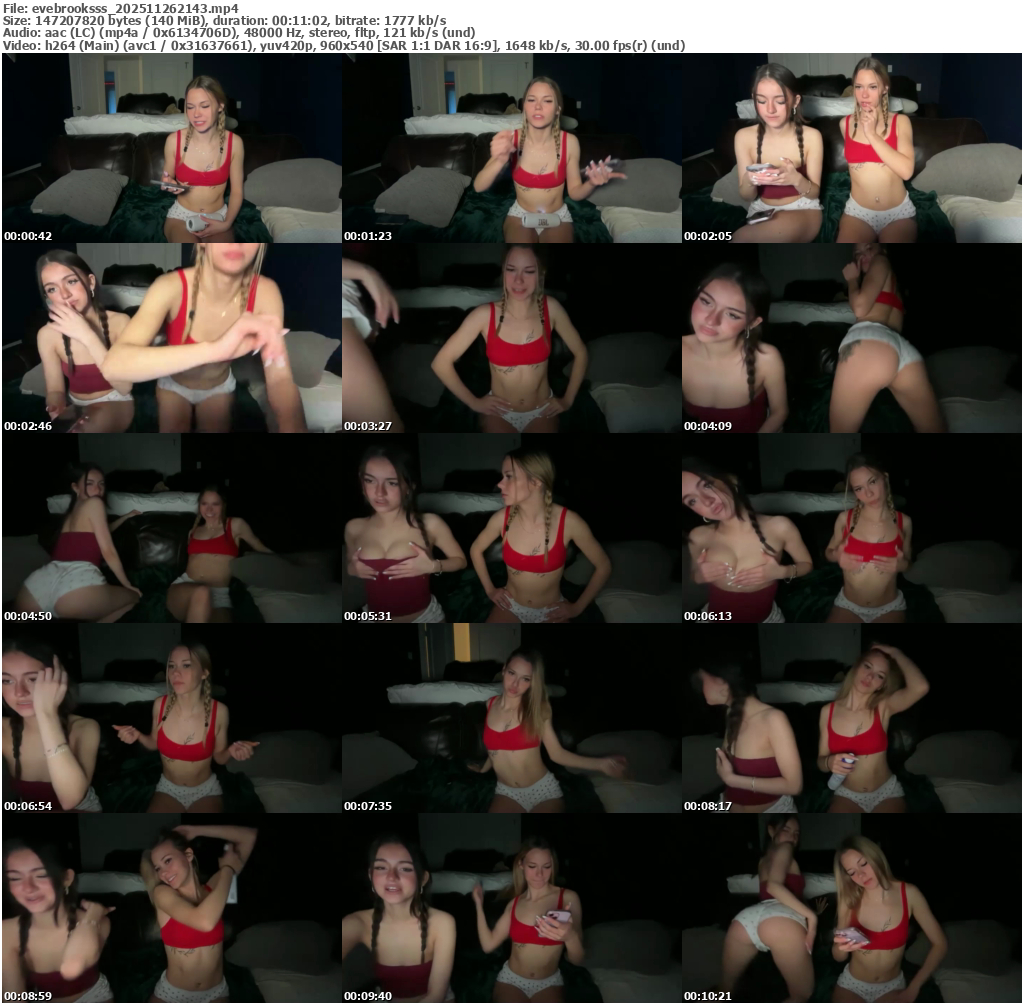Select the frame timestamped 00:09:40

pos(511,908)
